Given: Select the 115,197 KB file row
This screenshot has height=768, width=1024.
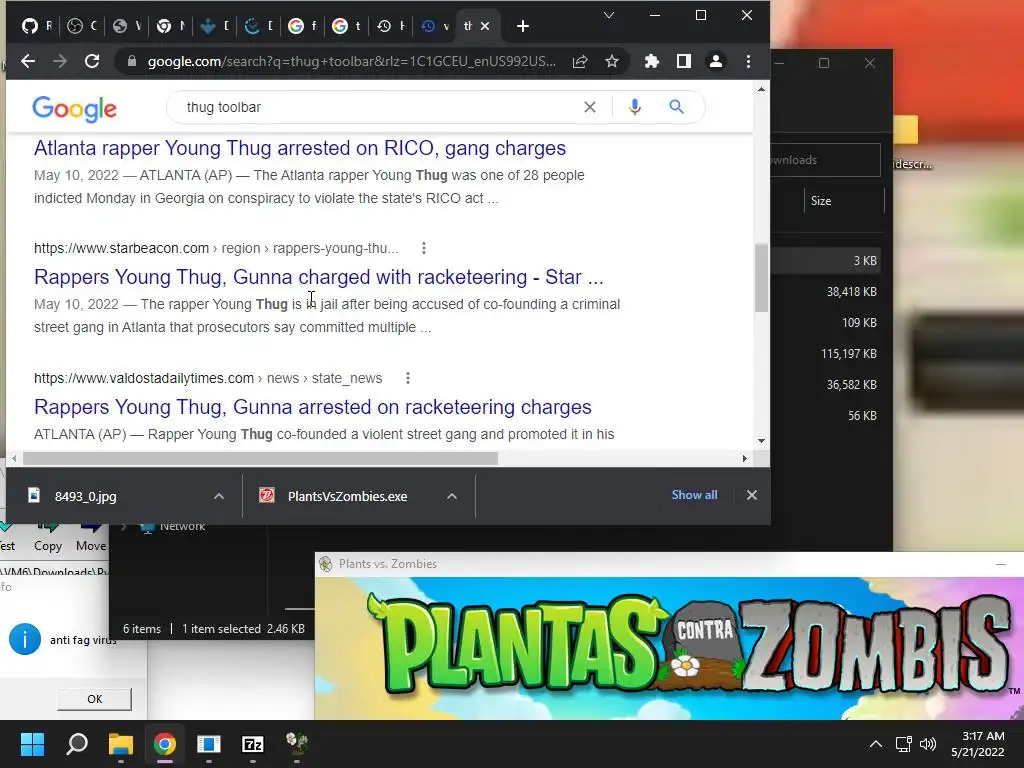Looking at the screenshot, I should pyautogui.click(x=826, y=354).
